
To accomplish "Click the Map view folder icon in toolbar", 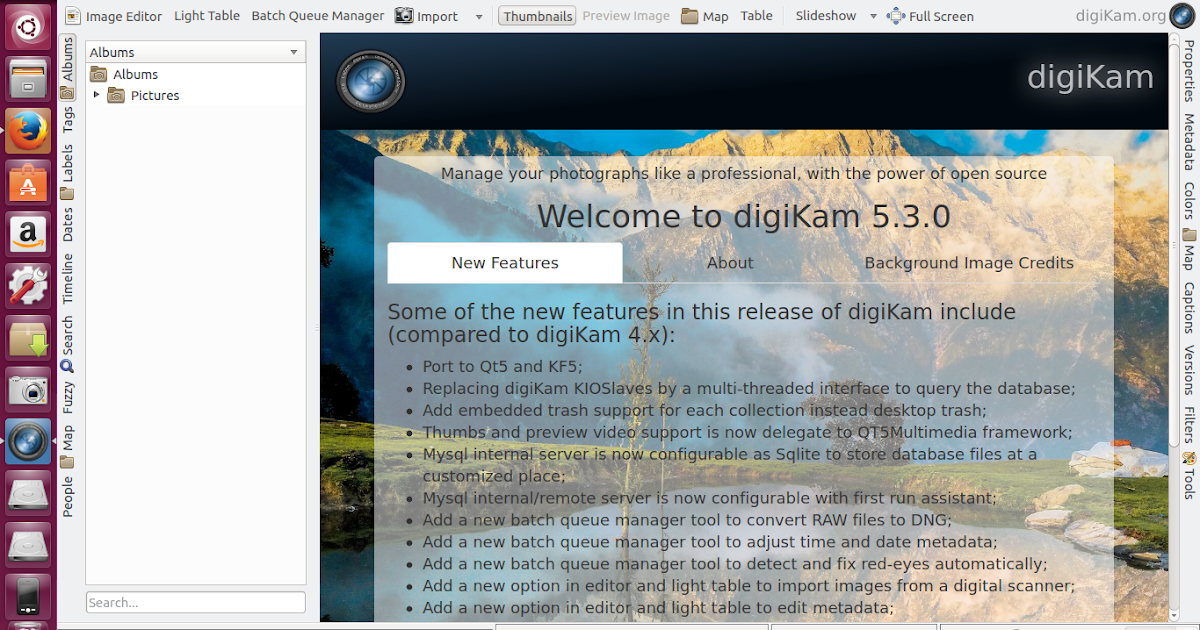I will click(690, 16).
